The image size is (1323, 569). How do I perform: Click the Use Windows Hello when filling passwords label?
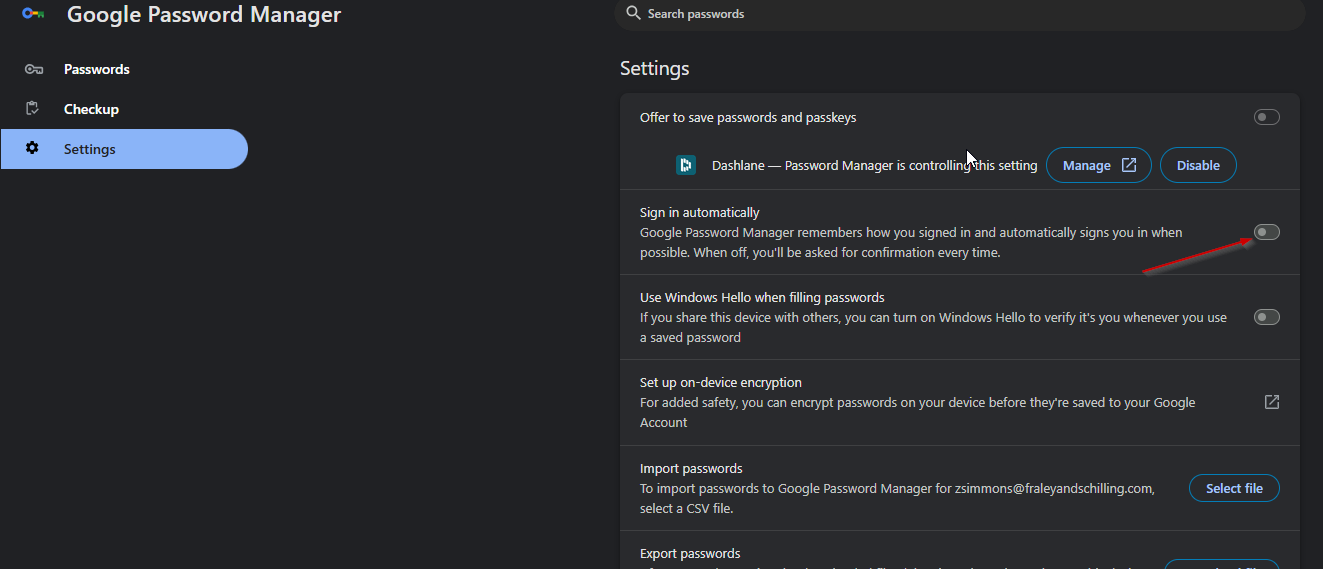762,297
